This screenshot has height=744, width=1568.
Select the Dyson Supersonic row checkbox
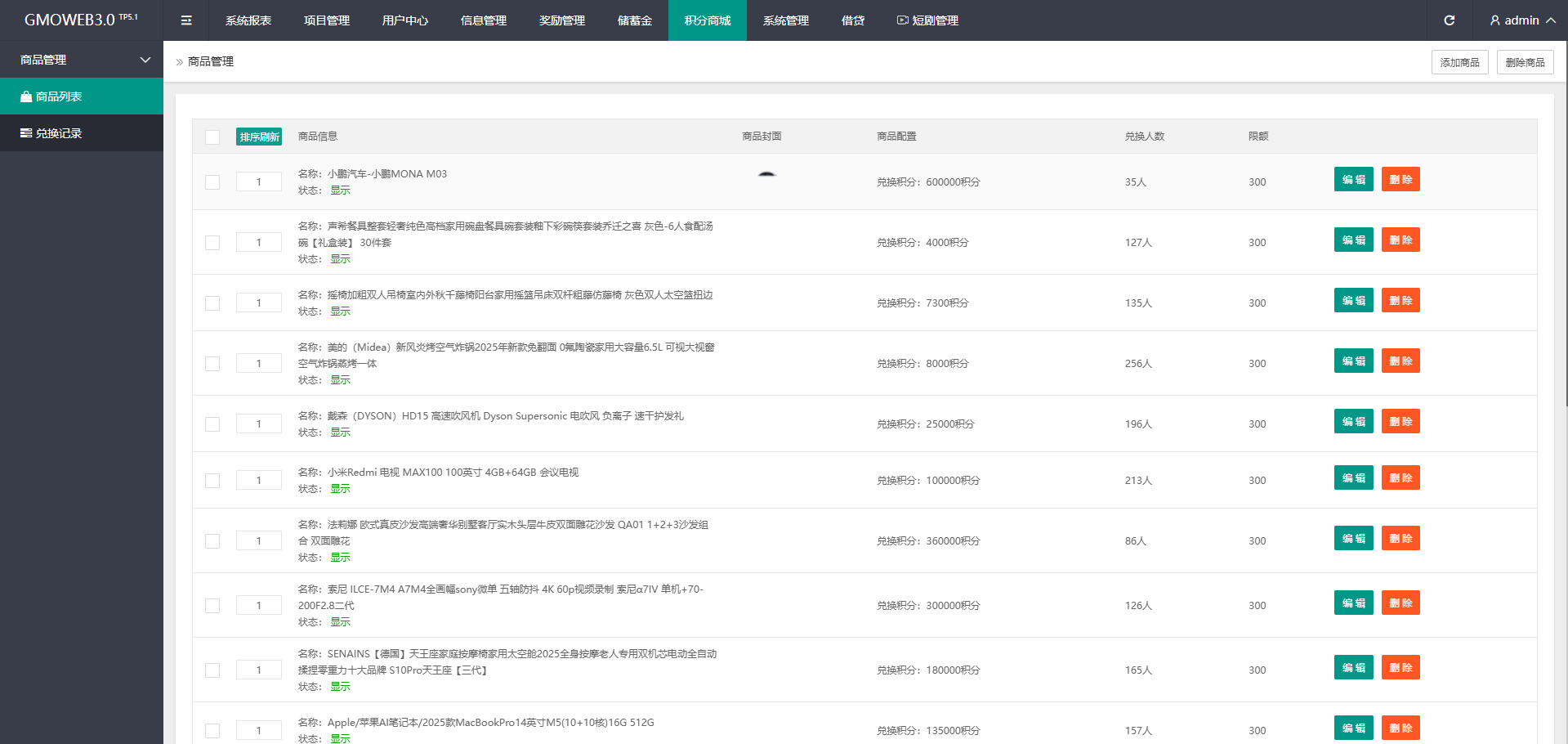(x=212, y=424)
